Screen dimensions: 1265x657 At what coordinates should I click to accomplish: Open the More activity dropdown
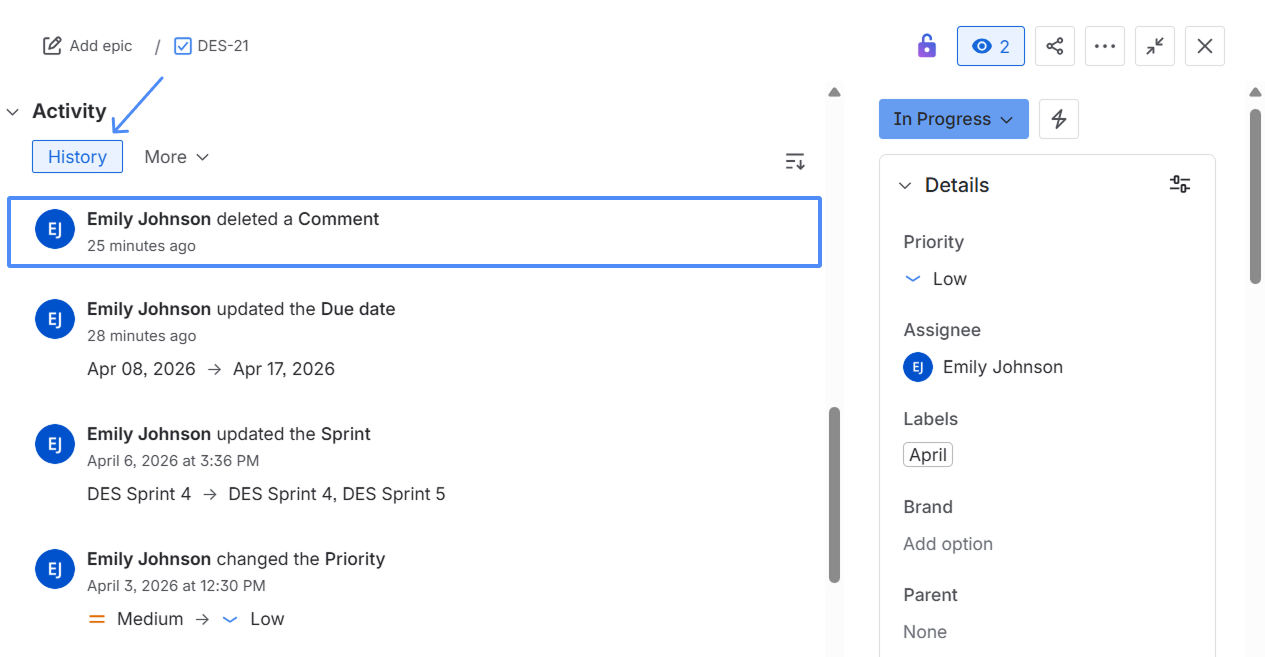(176, 157)
